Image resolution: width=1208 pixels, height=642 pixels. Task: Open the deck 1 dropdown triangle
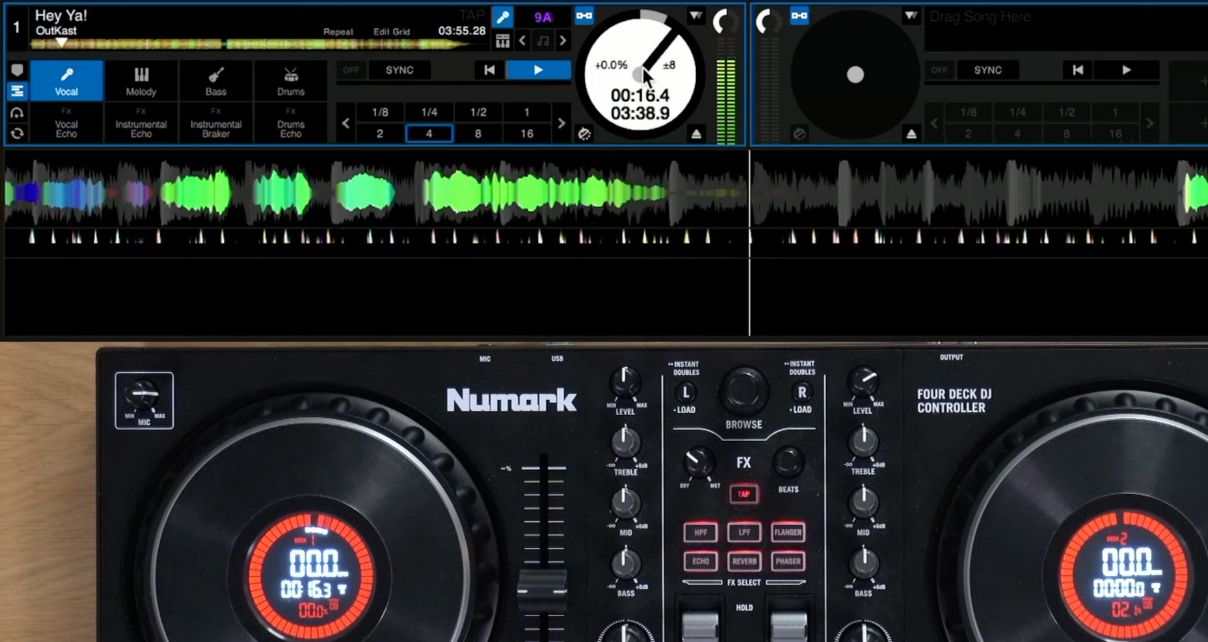[x=696, y=16]
